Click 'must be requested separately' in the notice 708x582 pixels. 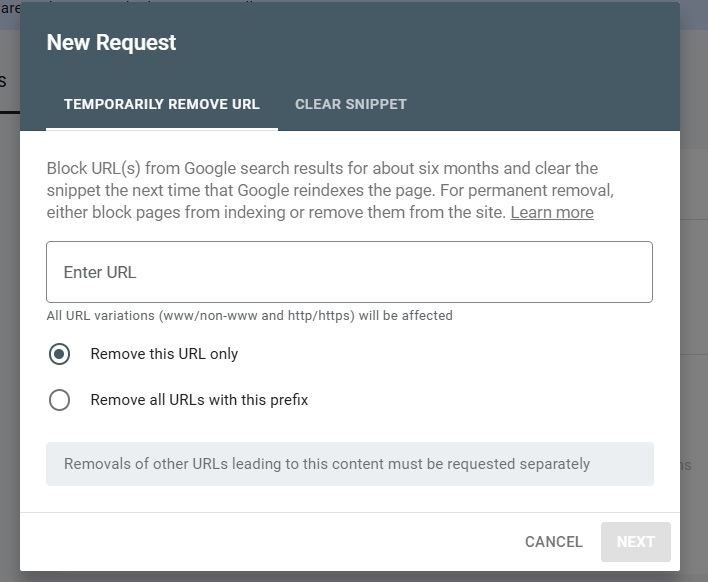pos(494,464)
